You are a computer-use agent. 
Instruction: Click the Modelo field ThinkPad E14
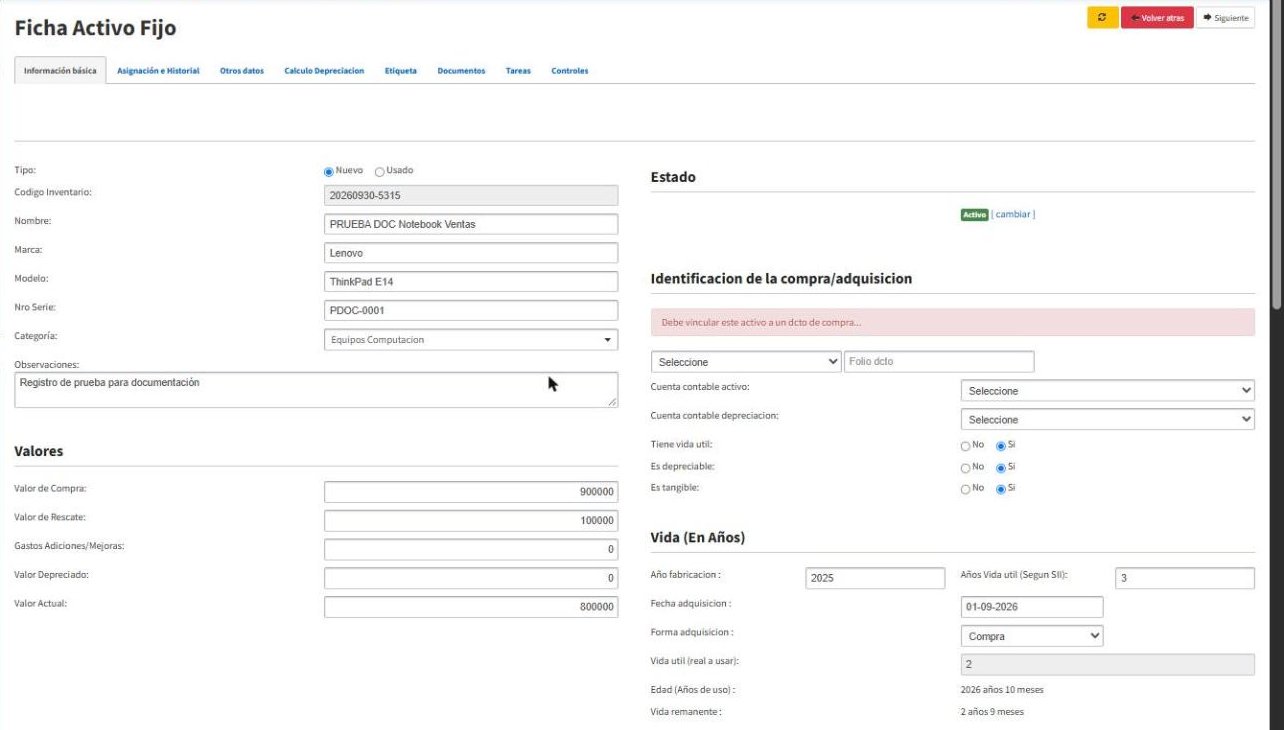[x=471, y=282]
